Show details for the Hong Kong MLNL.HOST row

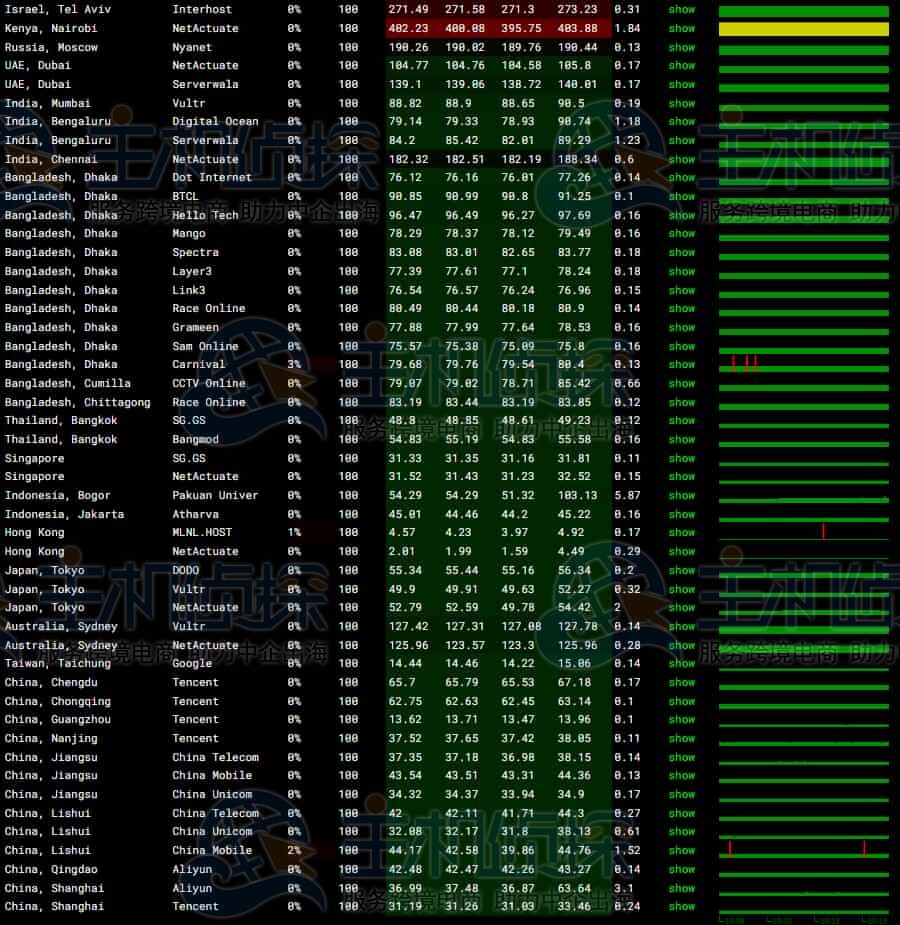[681, 533]
